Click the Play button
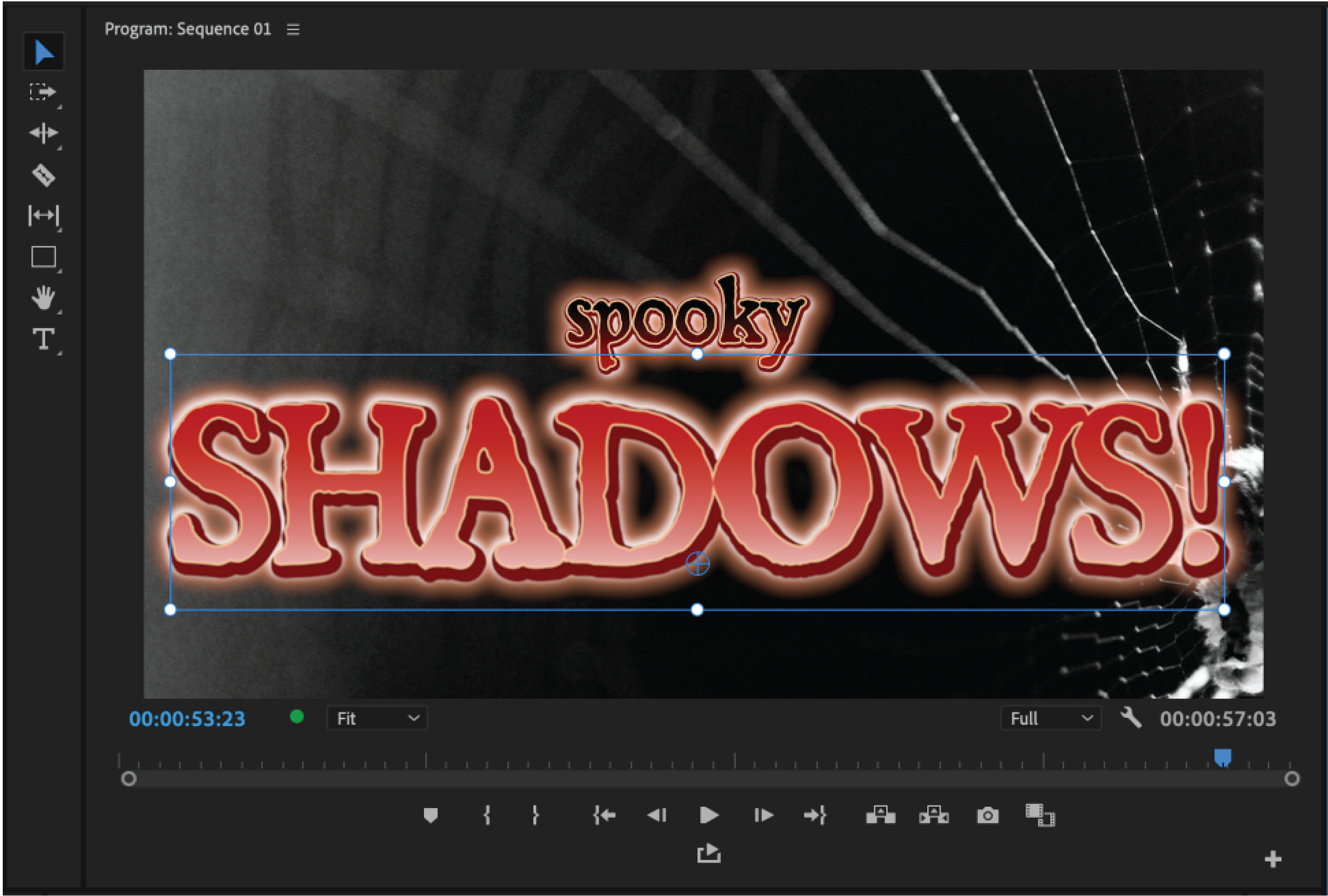The height and width of the screenshot is (896, 1328). point(708,815)
